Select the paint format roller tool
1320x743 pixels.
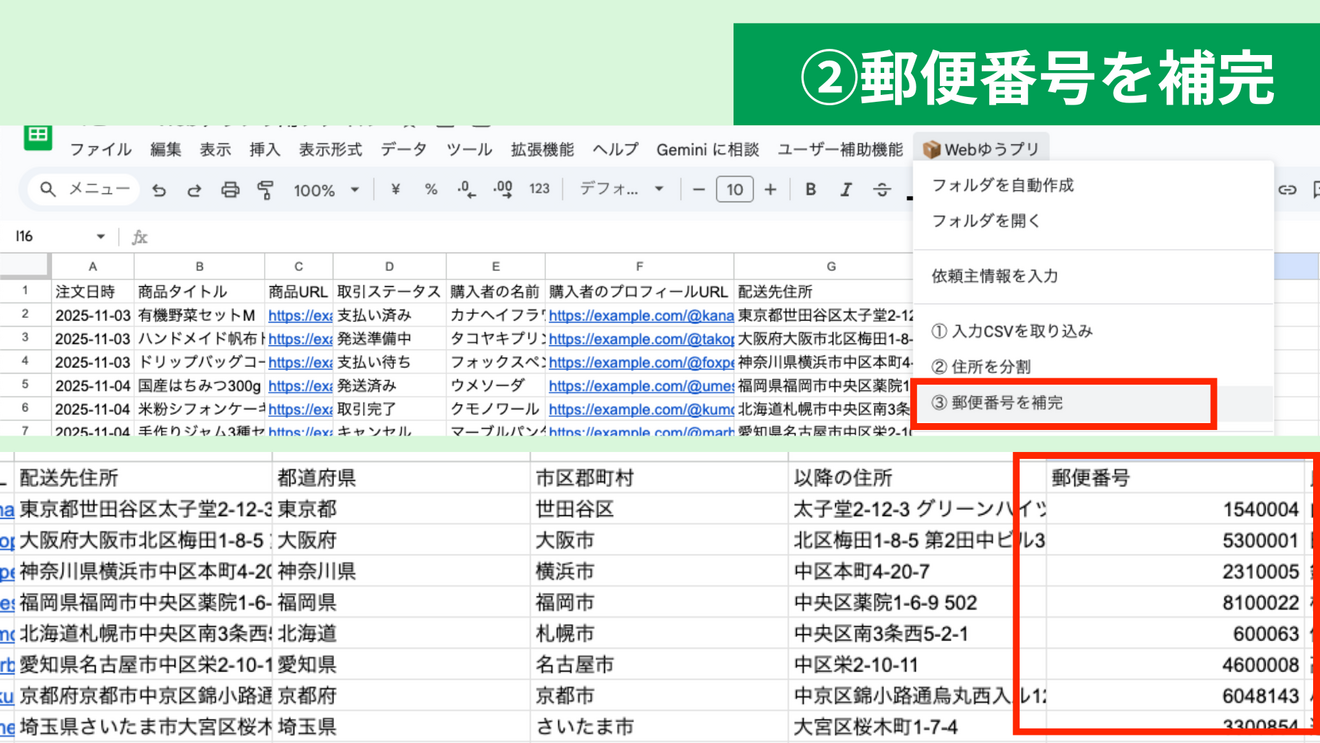[x=265, y=190]
